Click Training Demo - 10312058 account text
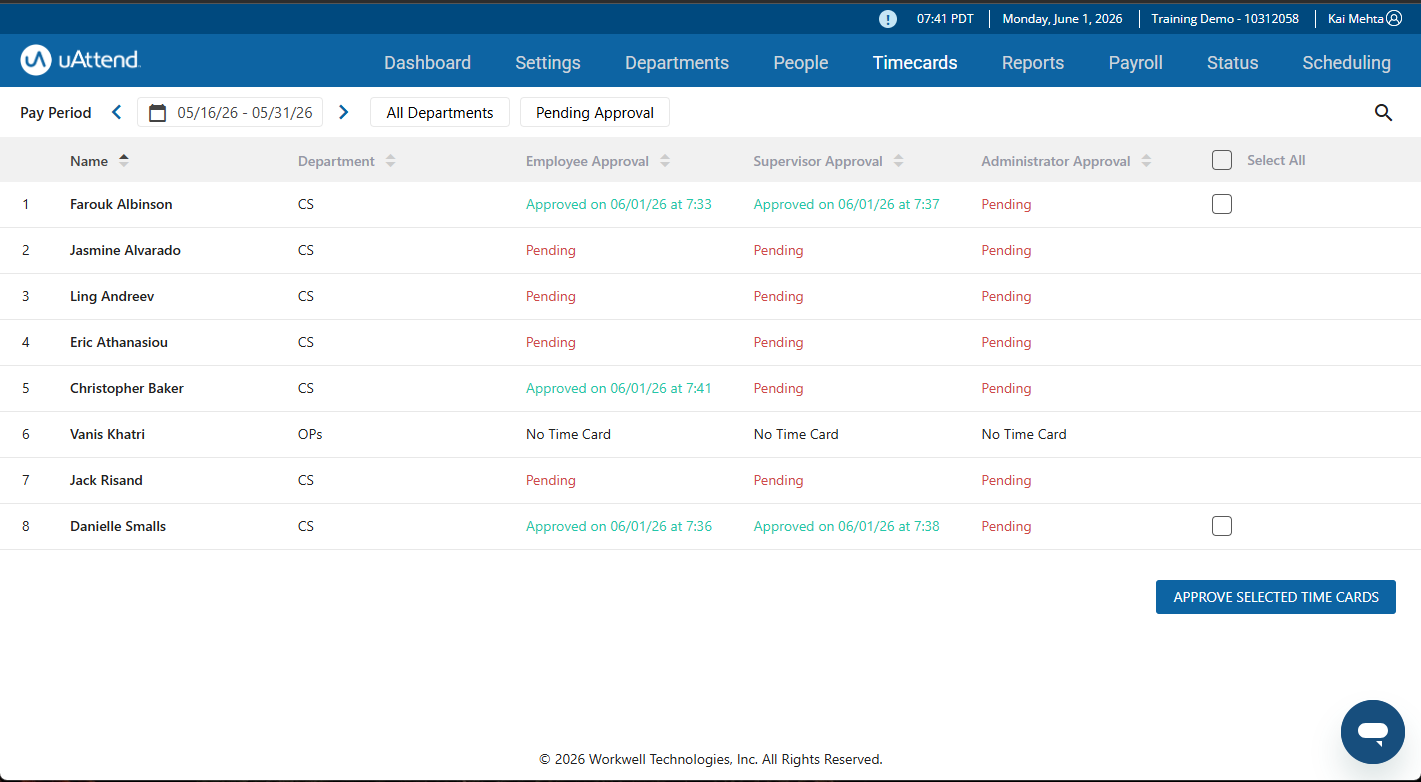 (x=1225, y=19)
